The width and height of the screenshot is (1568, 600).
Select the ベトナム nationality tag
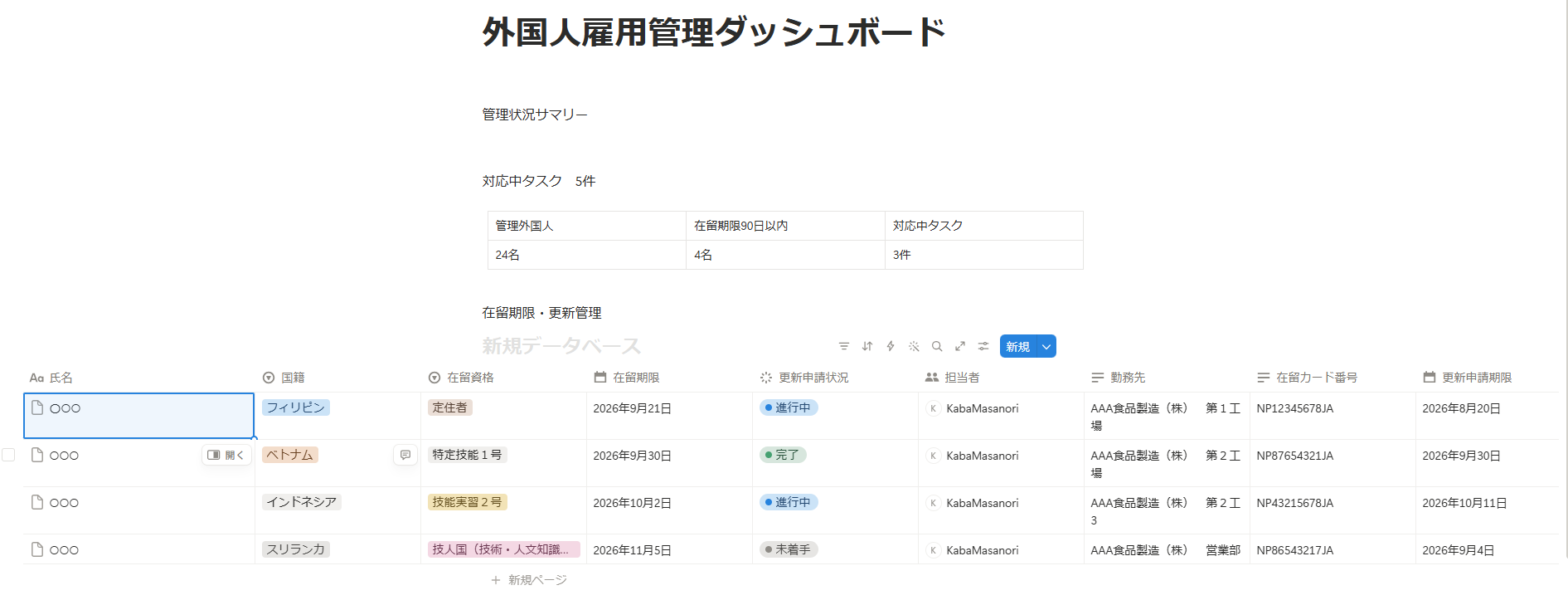(x=290, y=455)
